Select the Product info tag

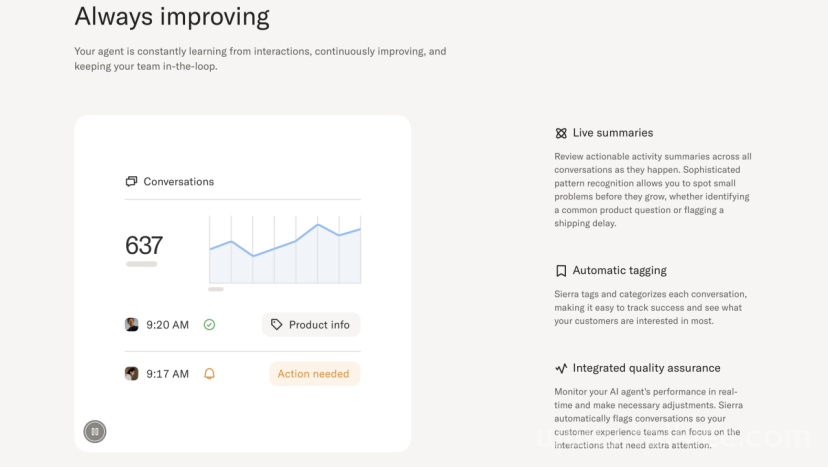(x=311, y=324)
